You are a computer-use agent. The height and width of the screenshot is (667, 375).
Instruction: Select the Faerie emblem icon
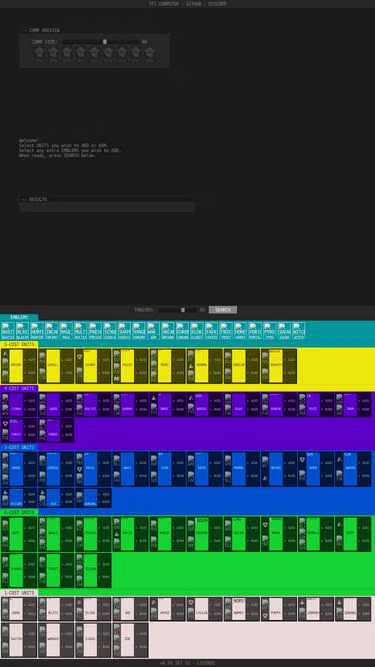[211, 331]
